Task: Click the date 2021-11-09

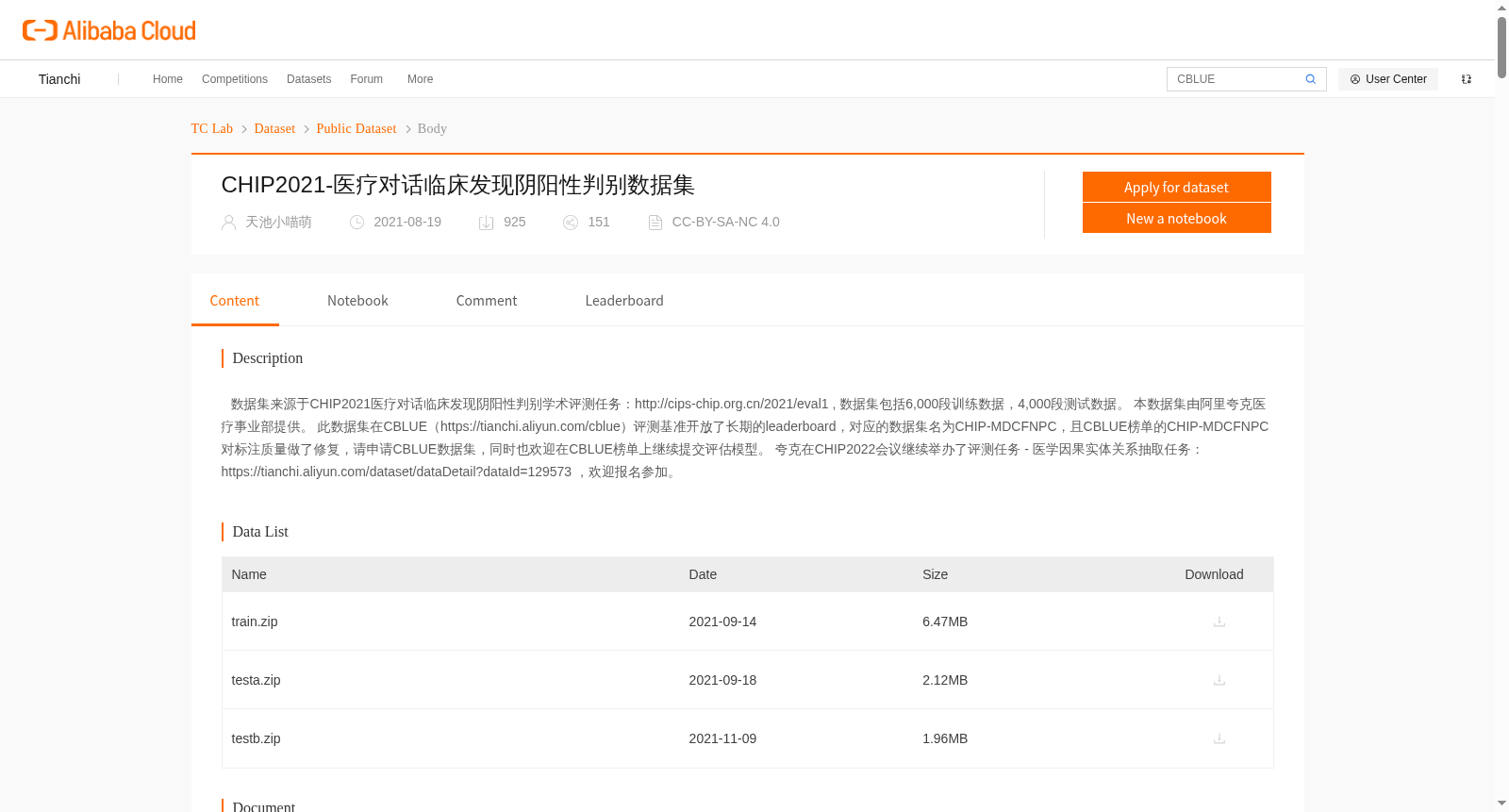Action: pyautogui.click(x=722, y=738)
